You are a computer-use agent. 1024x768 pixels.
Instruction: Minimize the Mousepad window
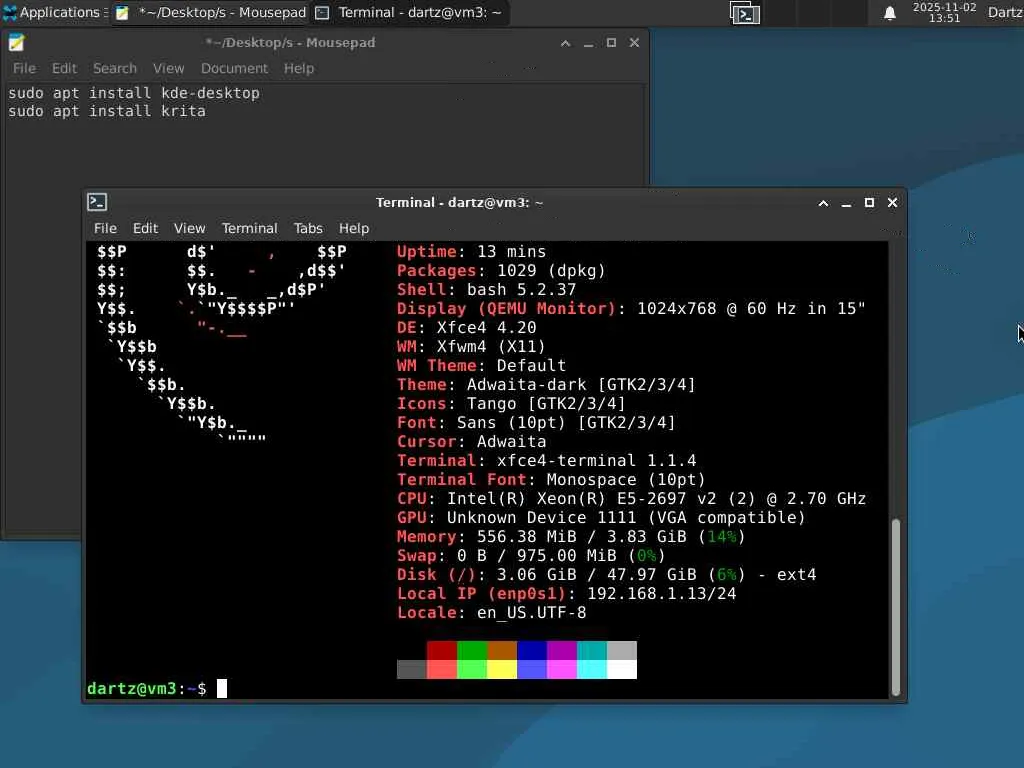click(588, 43)
